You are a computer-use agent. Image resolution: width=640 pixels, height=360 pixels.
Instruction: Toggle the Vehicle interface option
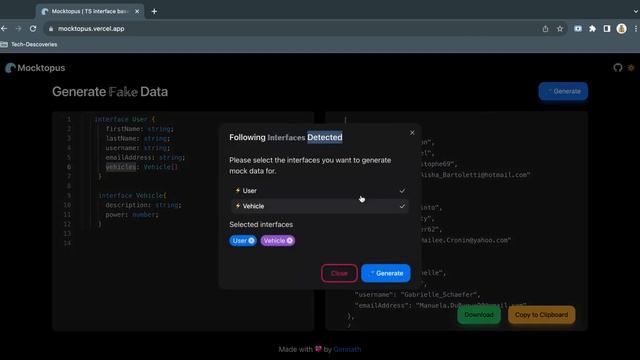(320, 206)
